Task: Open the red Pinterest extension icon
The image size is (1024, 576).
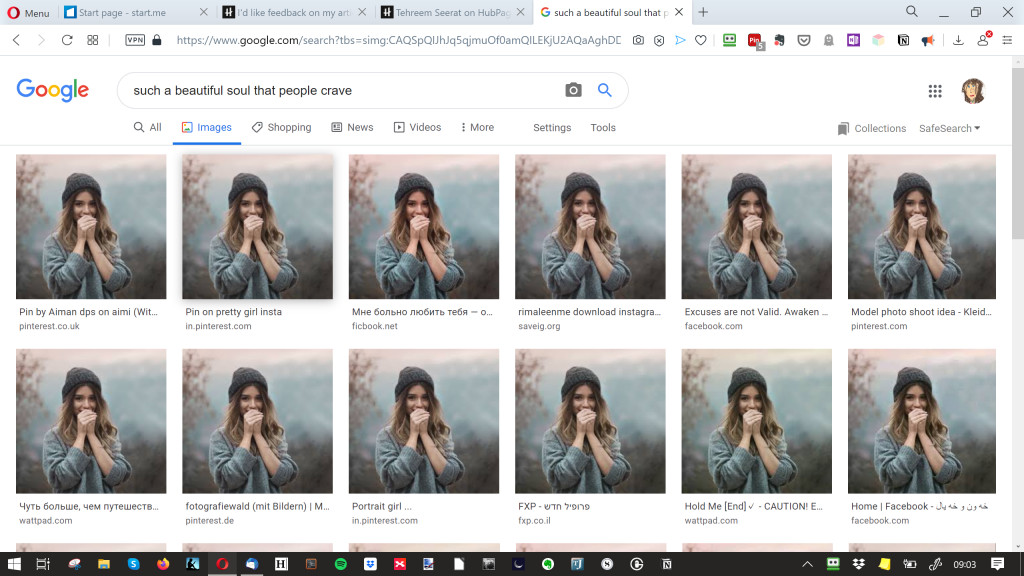Action: (x=755, y=42)
